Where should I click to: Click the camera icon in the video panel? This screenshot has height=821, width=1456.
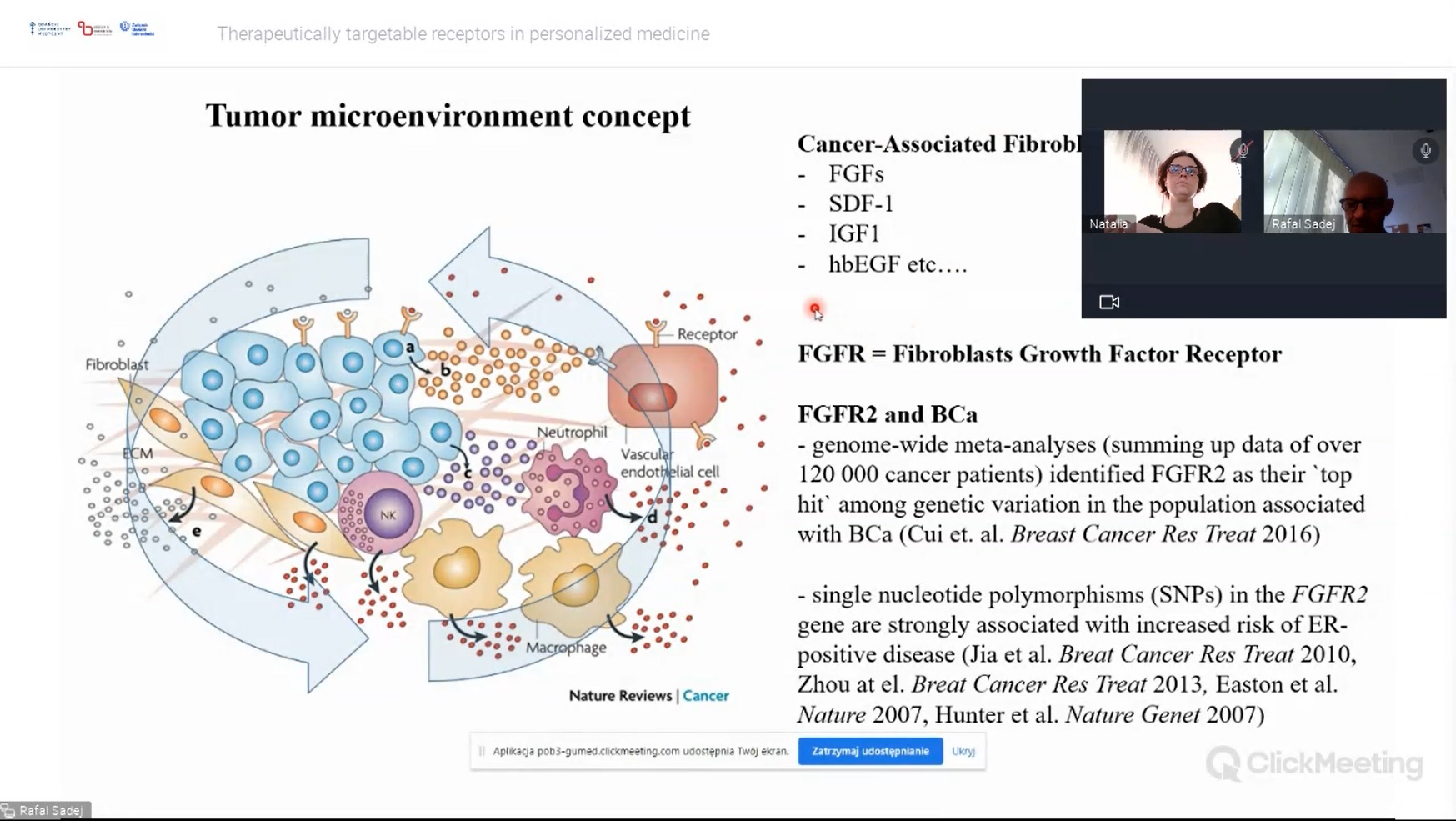1108,302
